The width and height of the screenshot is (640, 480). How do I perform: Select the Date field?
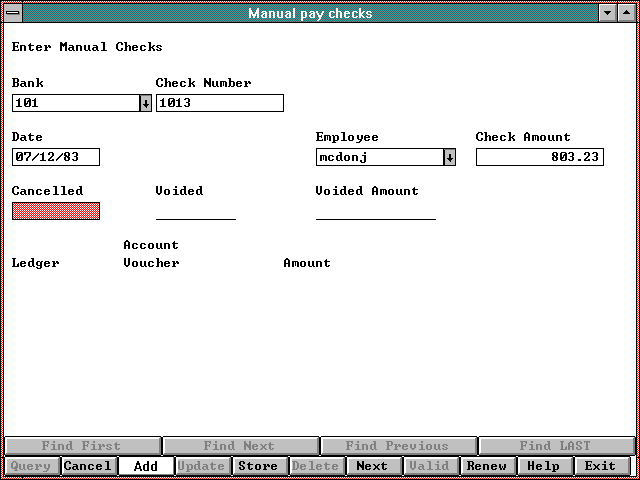[x=55, y=157]
